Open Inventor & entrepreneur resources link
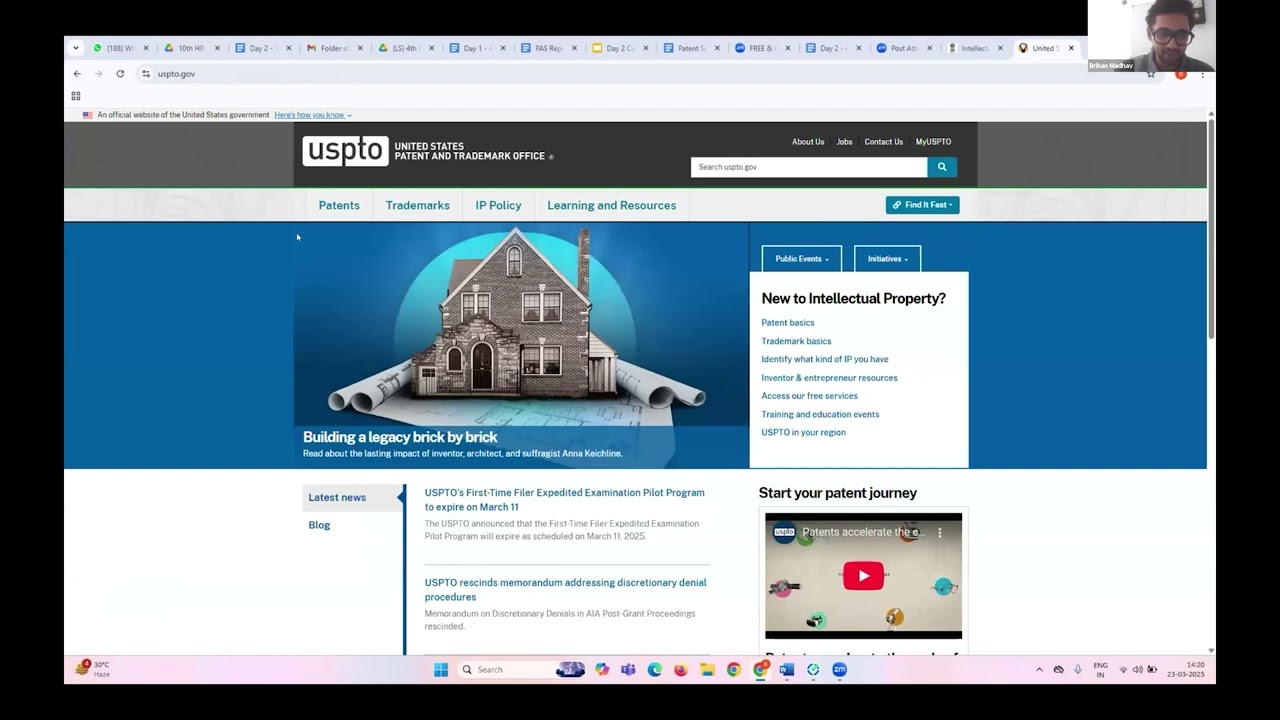 click(829, 378)
